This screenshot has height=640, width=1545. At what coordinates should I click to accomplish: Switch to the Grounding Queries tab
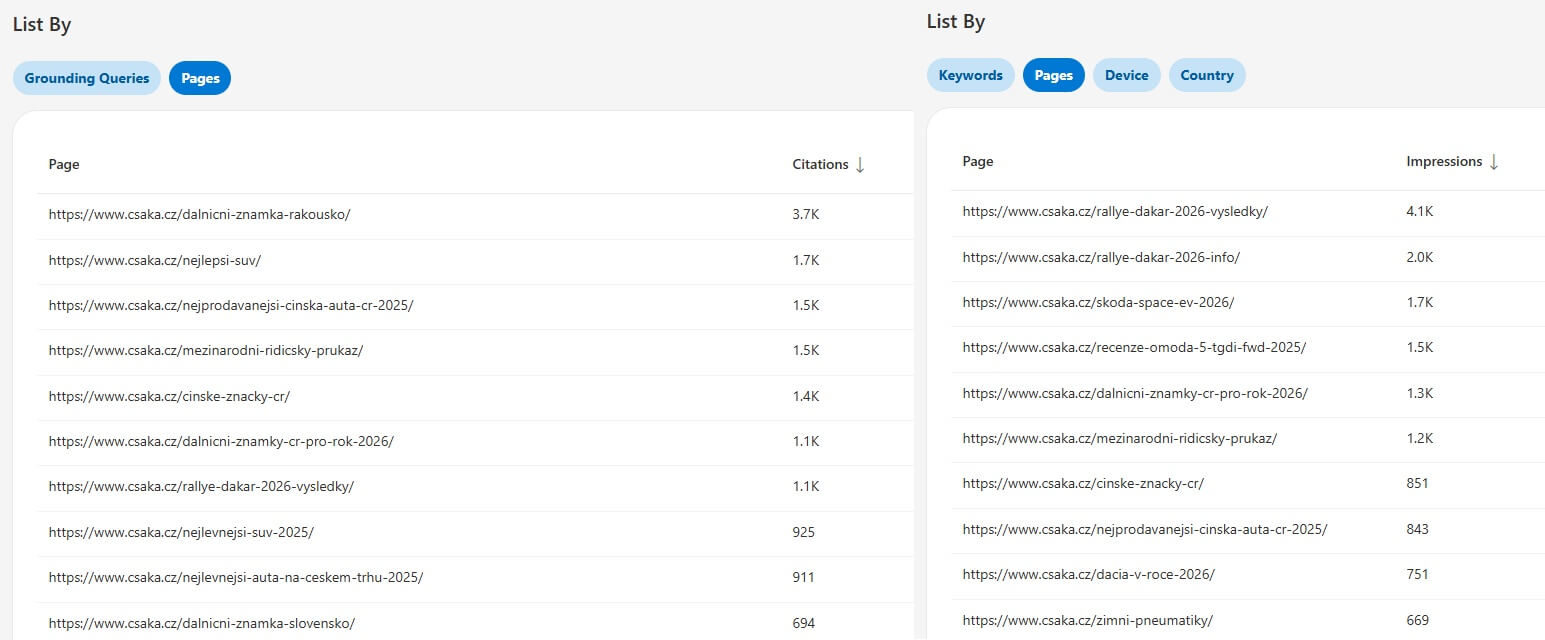pos(87,78)
